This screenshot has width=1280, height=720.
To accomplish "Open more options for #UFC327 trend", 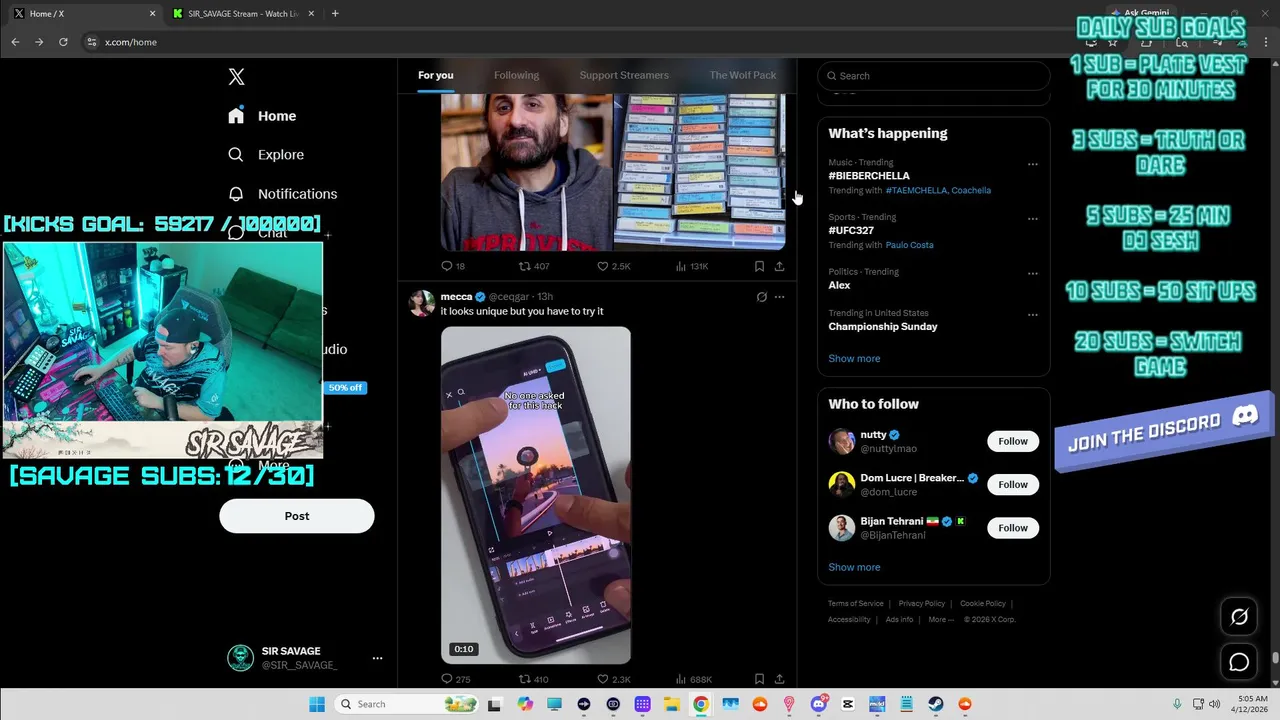I will coord(1032,219).
